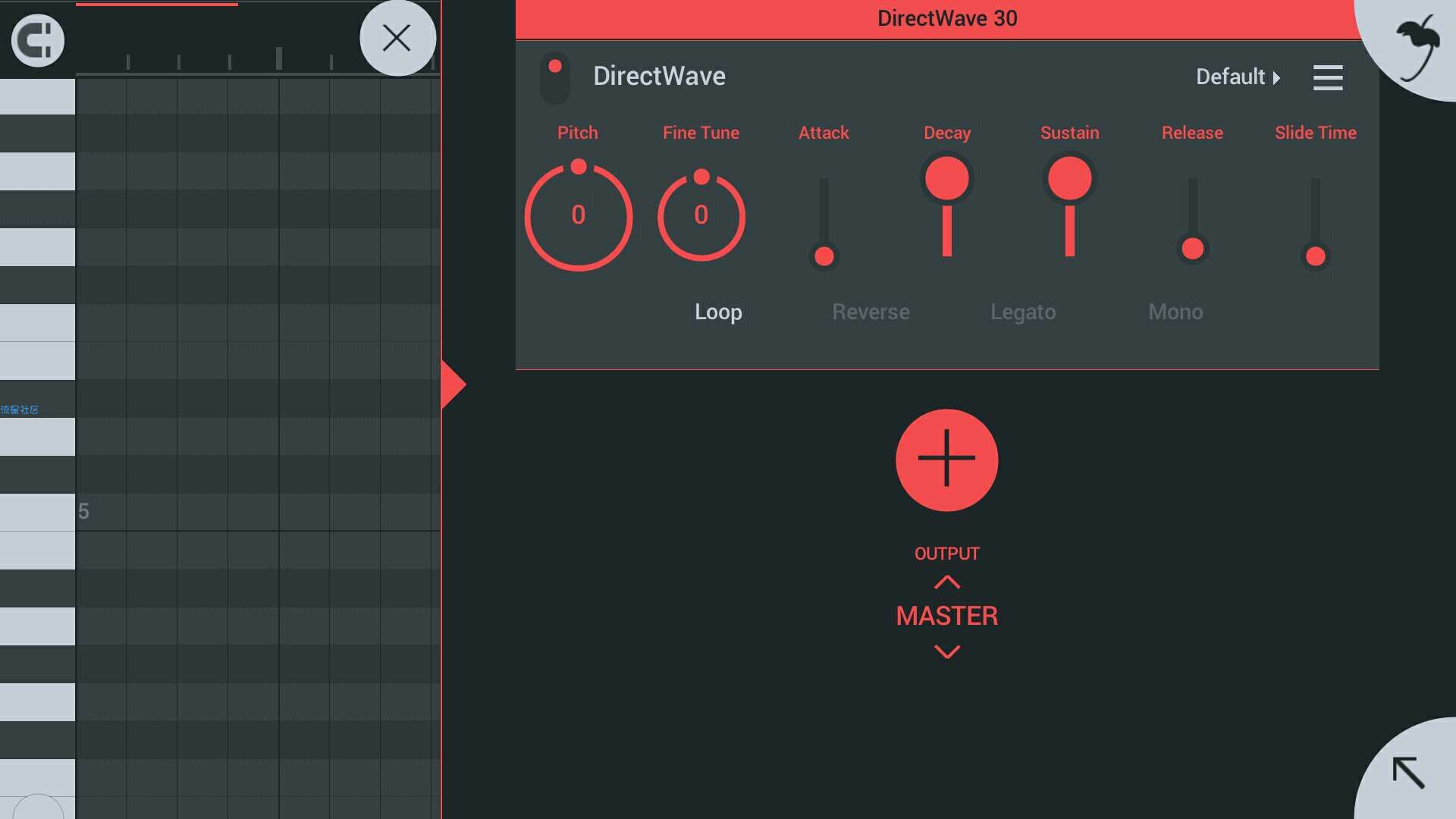The width and height of the screenshot is (1456, 819).
Task: Click the Attack slider handle
Action: coord(824,256)
